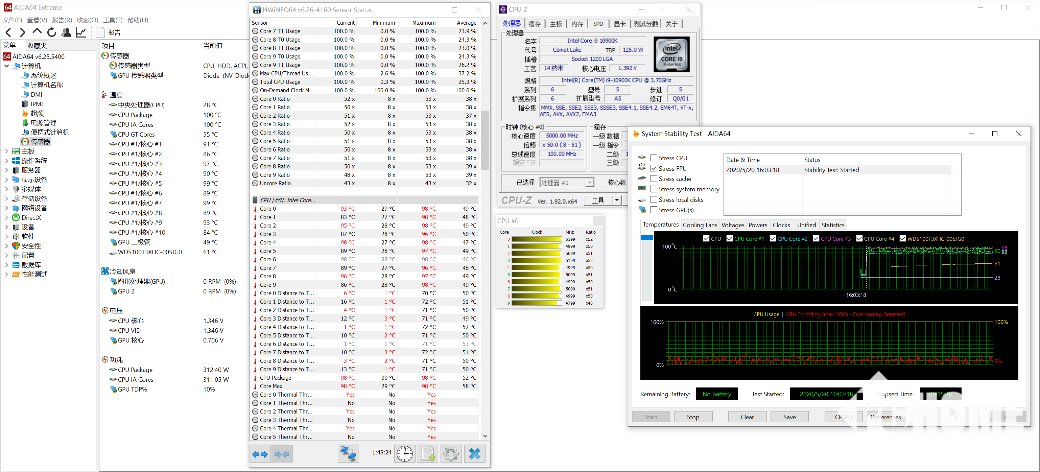
Task: Expand security node in AIDA64 tree
Action: tap(7, 246)
